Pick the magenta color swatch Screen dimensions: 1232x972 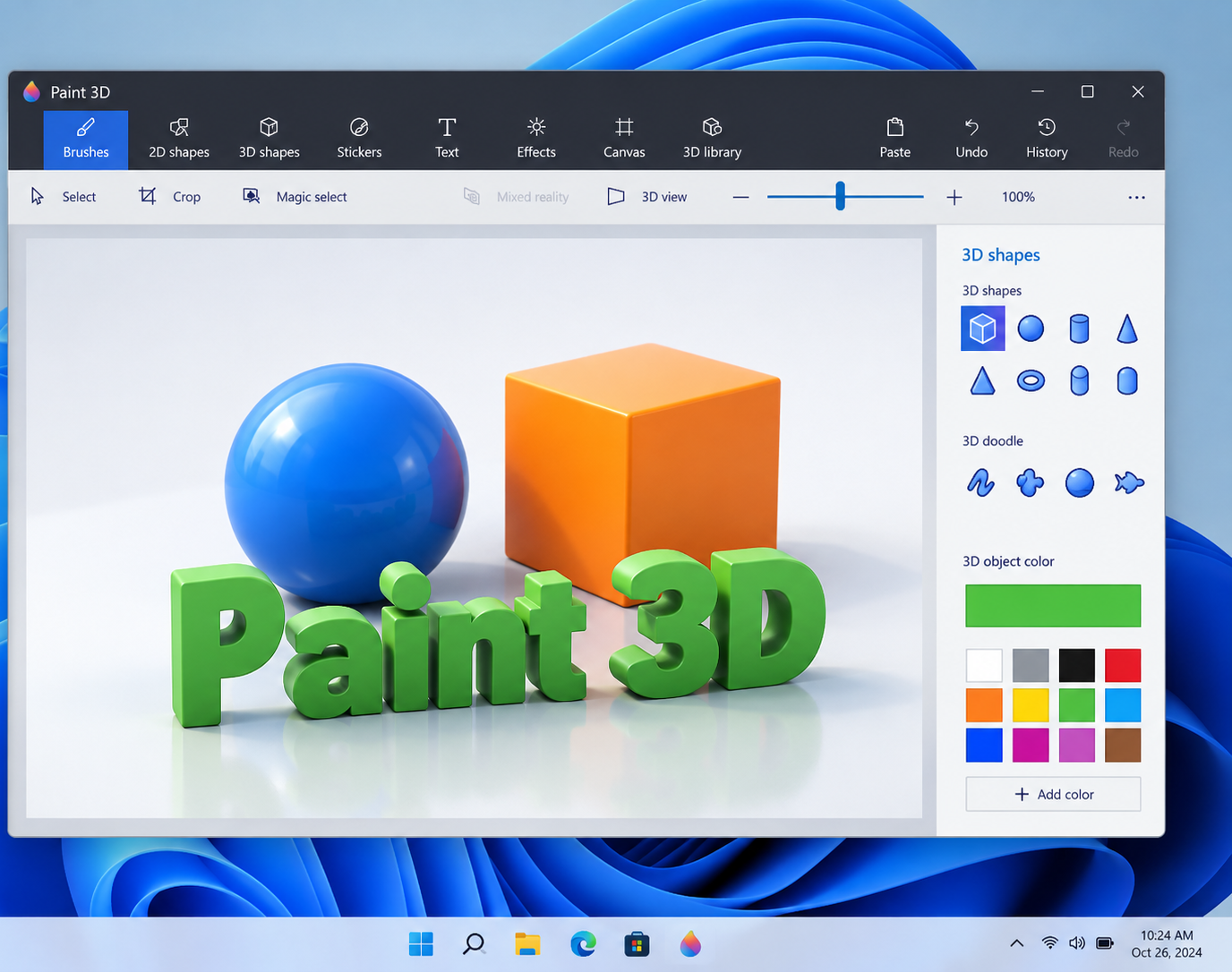[x=1031, y=746]
